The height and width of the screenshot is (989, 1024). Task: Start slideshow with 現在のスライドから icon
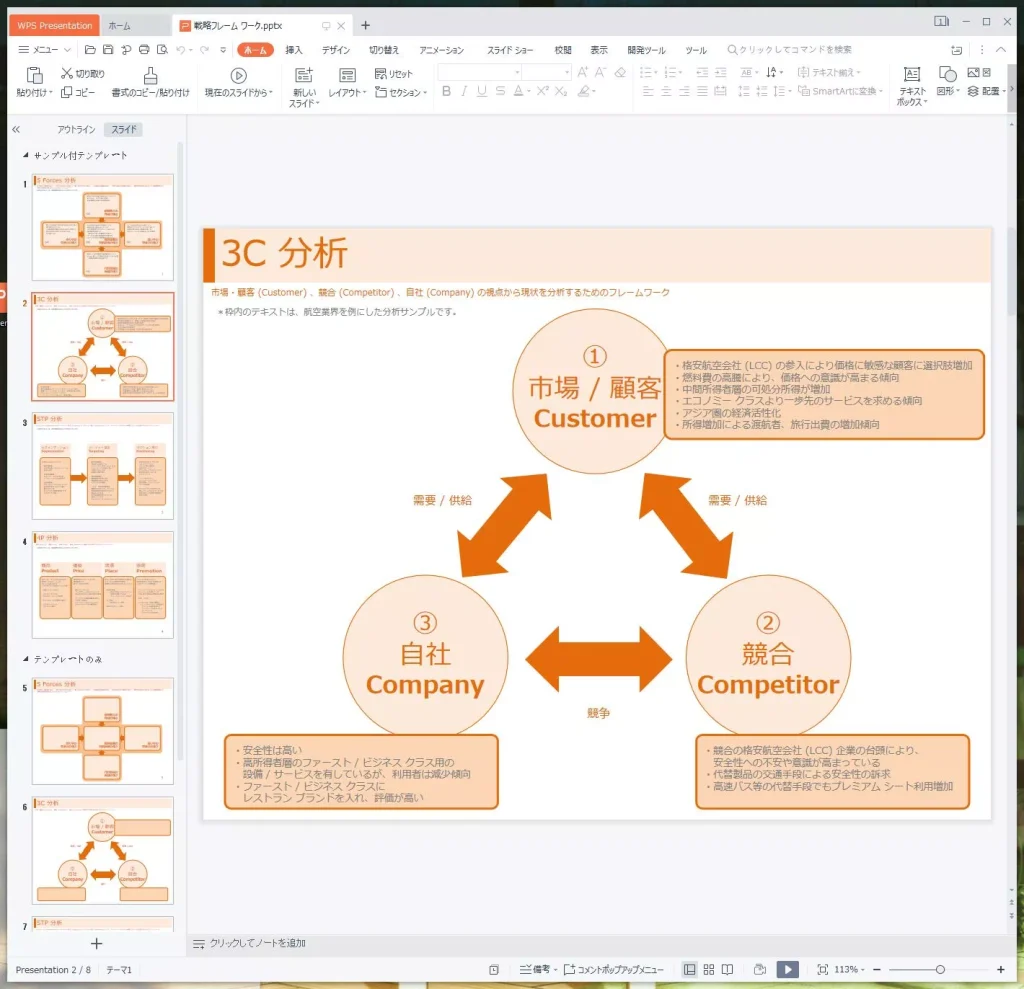[x=238, y=75]
